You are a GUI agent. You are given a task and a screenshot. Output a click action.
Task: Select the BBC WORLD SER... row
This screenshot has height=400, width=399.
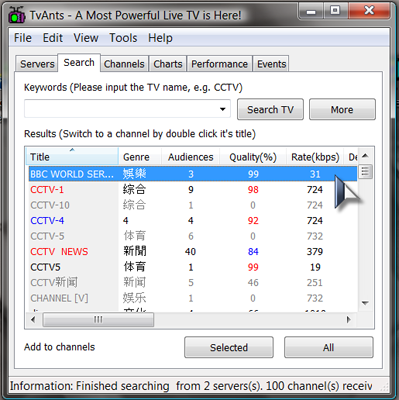[x=193, y=174]
